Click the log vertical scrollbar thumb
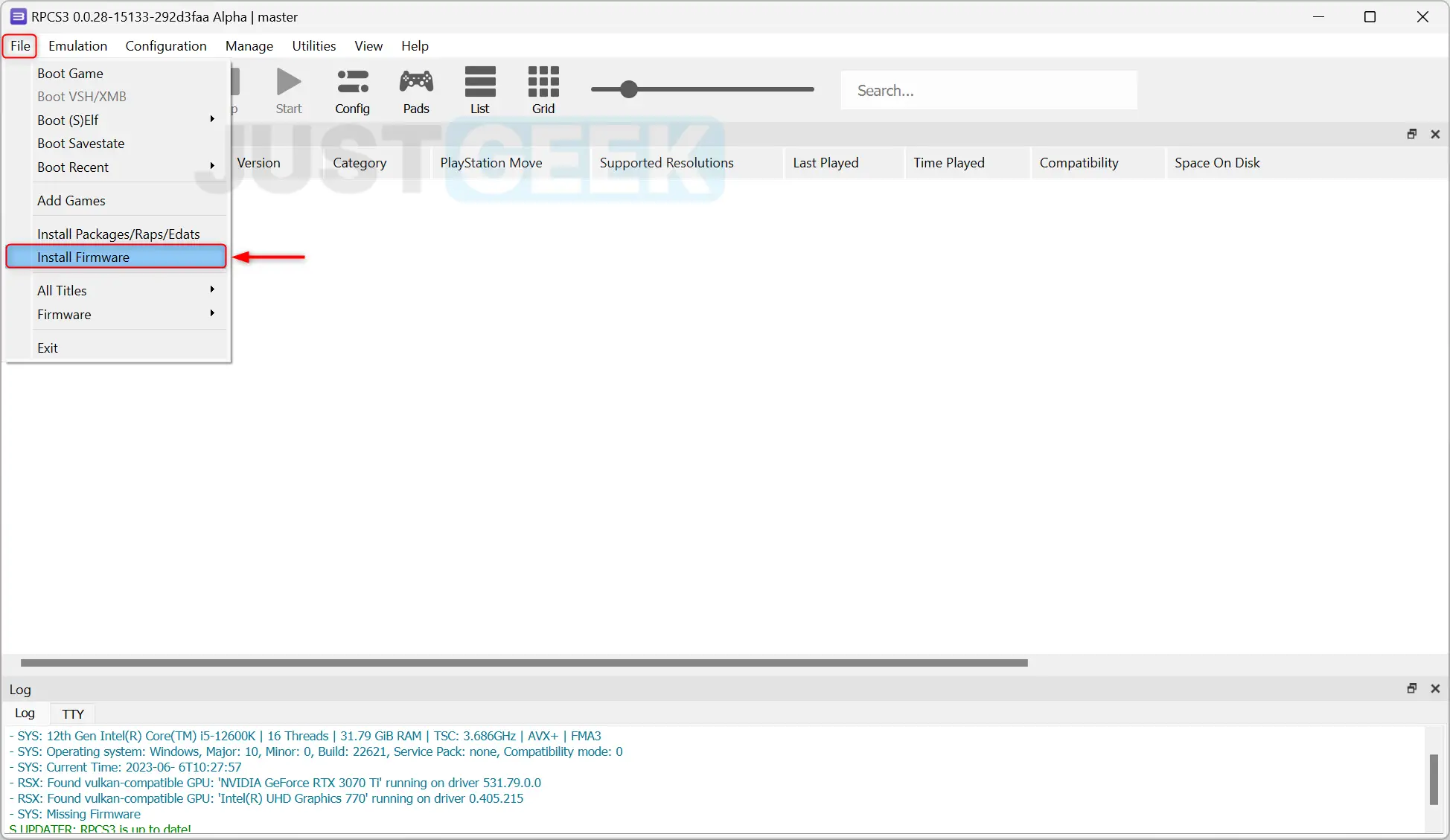 1434,779
